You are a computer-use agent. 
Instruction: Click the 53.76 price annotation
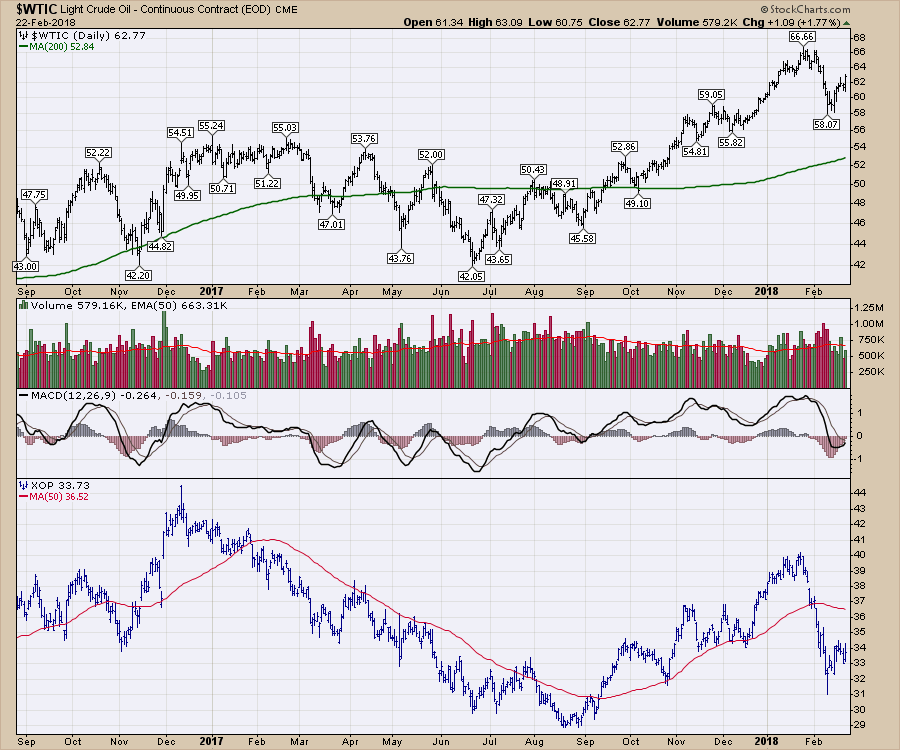pyautogui.click(x=364, y=139)
